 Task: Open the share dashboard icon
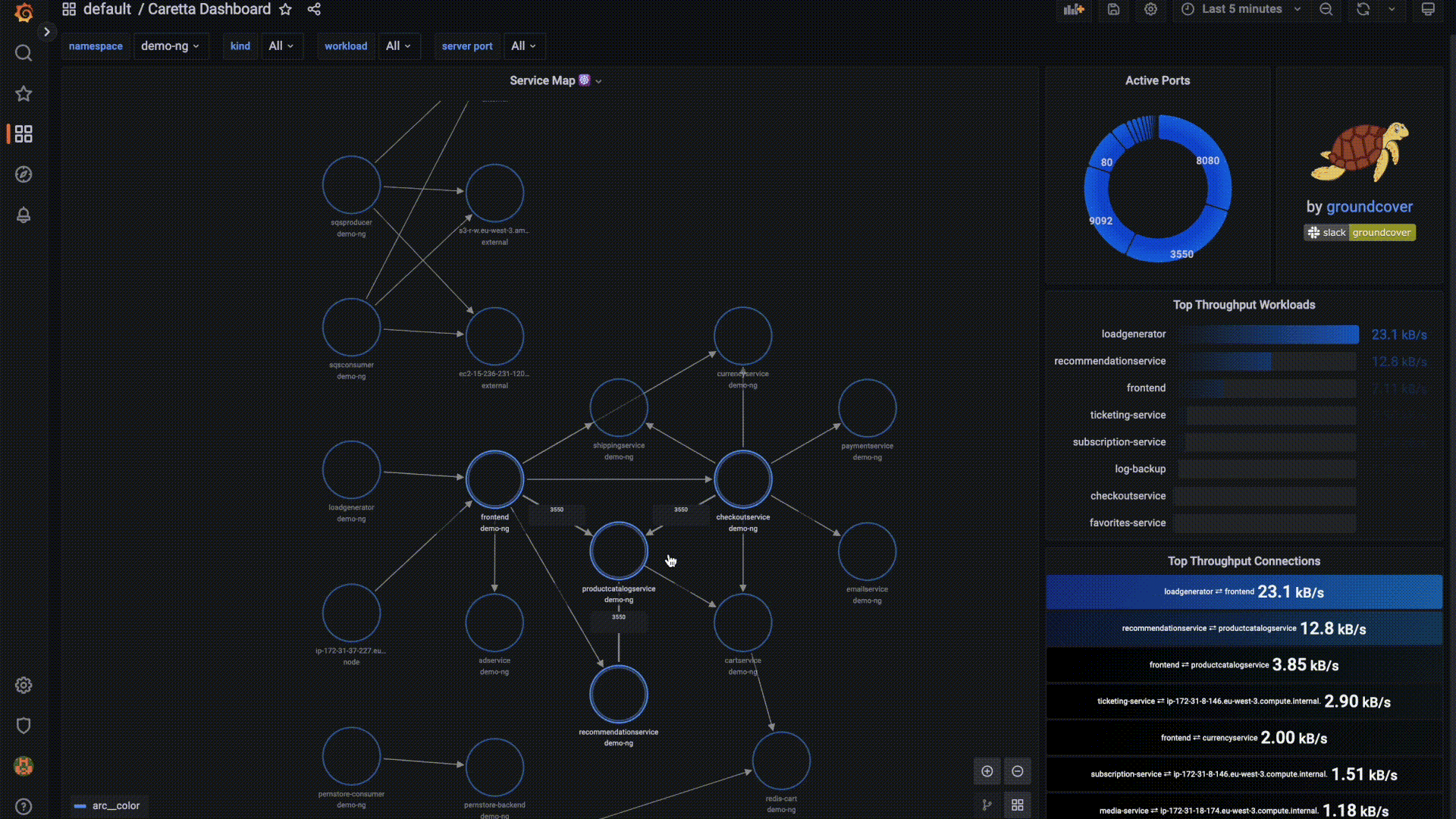314,9
